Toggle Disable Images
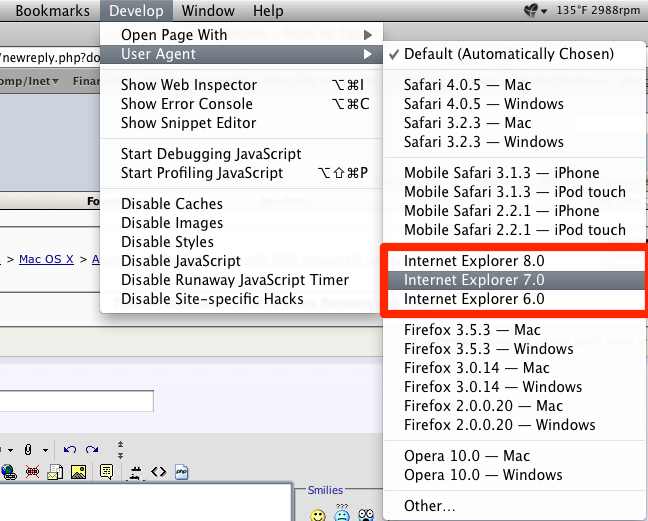Screen dimensions: 648x521 (242, 223)
